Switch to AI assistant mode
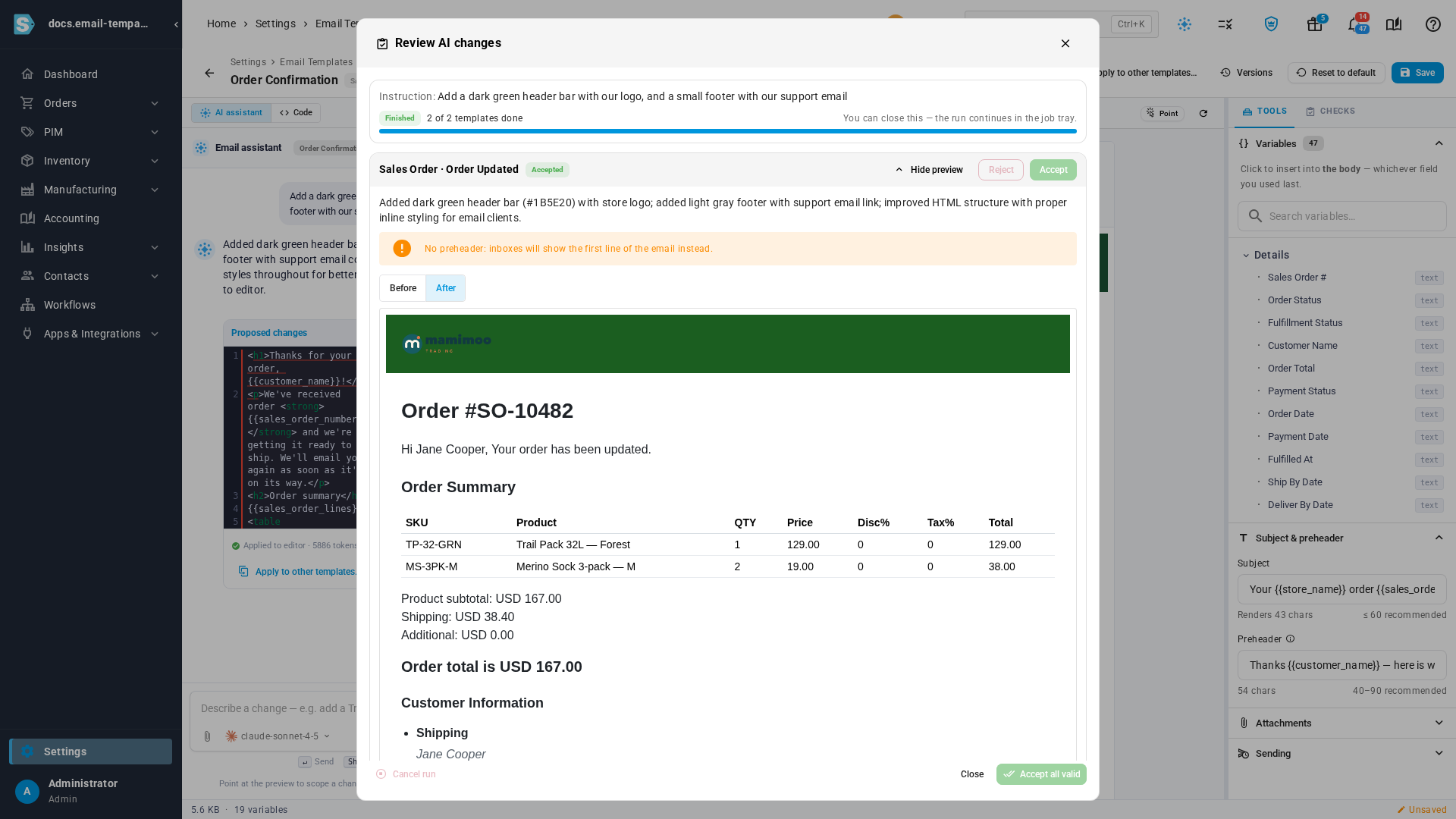The width and height of the screenshot is (1456, 819). click(x=231, y=113)
